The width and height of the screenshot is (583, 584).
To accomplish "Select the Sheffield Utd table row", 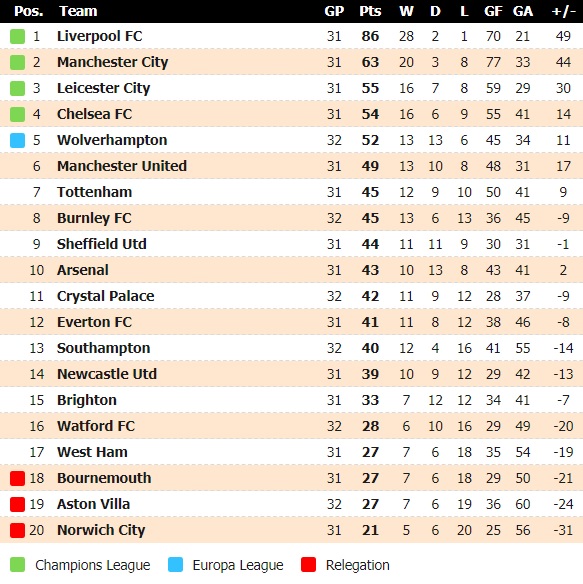I will pyautogui.click(x=291, y=244).
